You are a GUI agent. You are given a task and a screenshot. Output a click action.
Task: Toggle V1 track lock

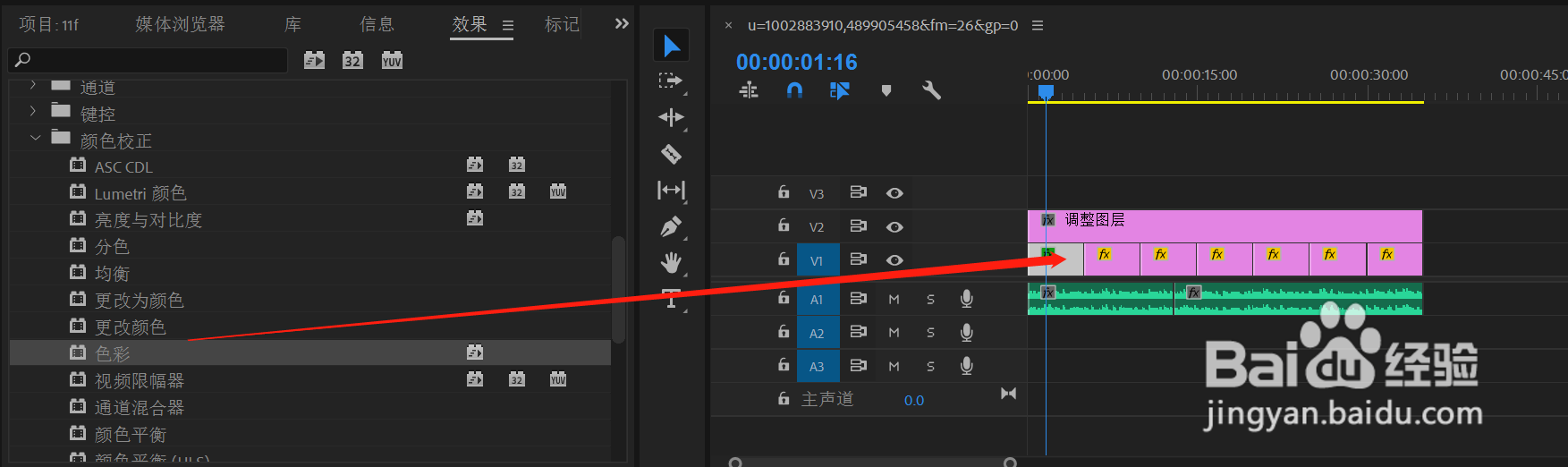[x=784, y=259]
